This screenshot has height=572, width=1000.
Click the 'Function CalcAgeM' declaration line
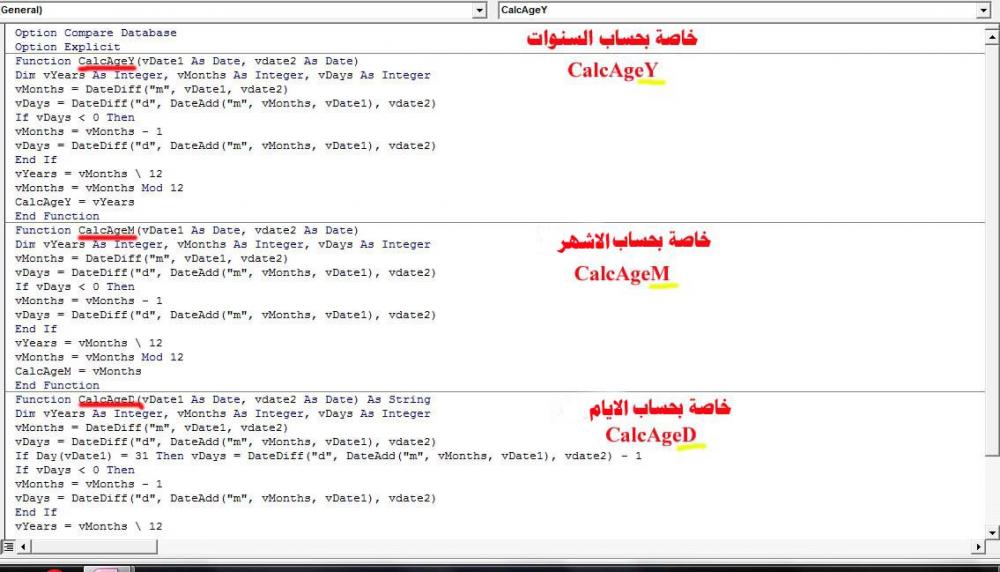click(x=187, y=230)
